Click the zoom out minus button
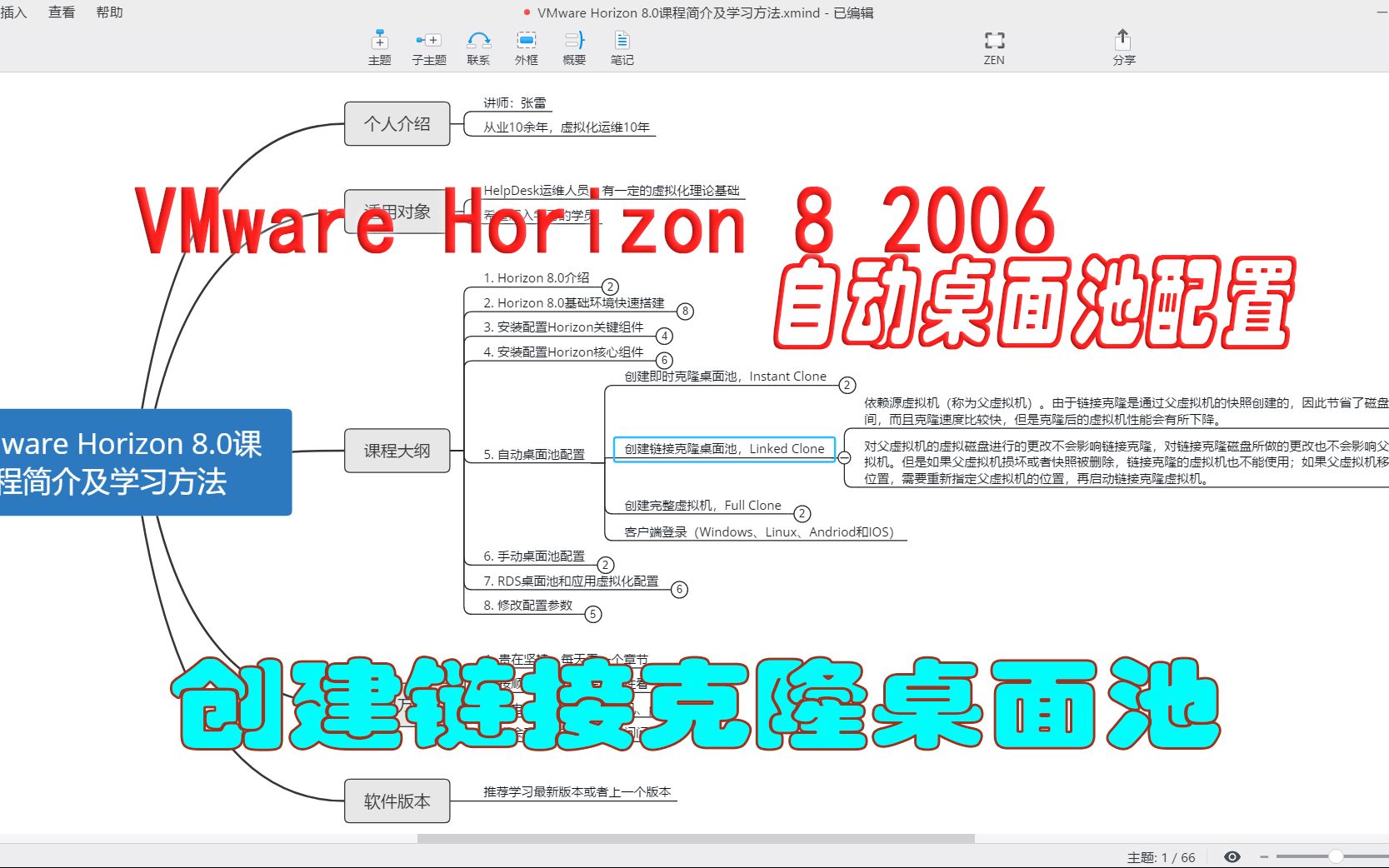Image resolution: width=1389 pixels, height=868 pixels. [x=1264, y=856]
